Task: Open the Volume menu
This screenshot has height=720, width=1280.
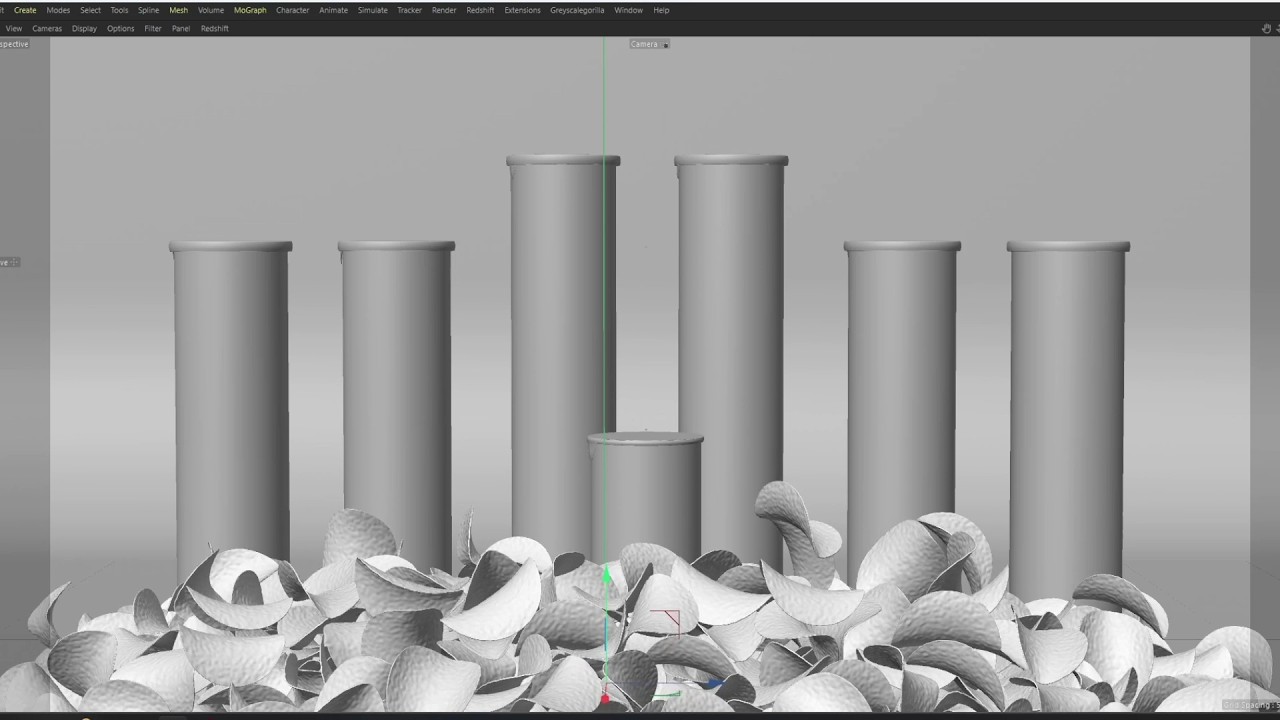Action: click(x=211, y=10)
